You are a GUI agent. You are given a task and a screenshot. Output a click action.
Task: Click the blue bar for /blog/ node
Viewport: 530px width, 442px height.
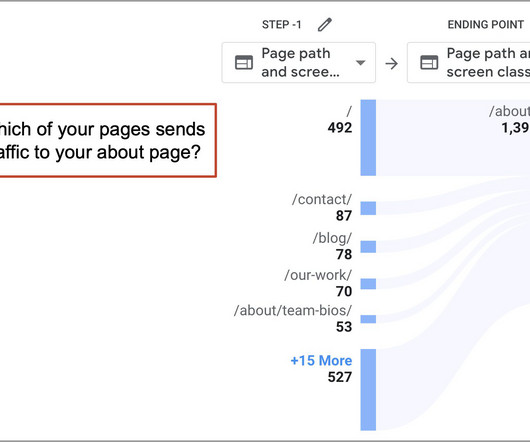[x=368, y=247]
